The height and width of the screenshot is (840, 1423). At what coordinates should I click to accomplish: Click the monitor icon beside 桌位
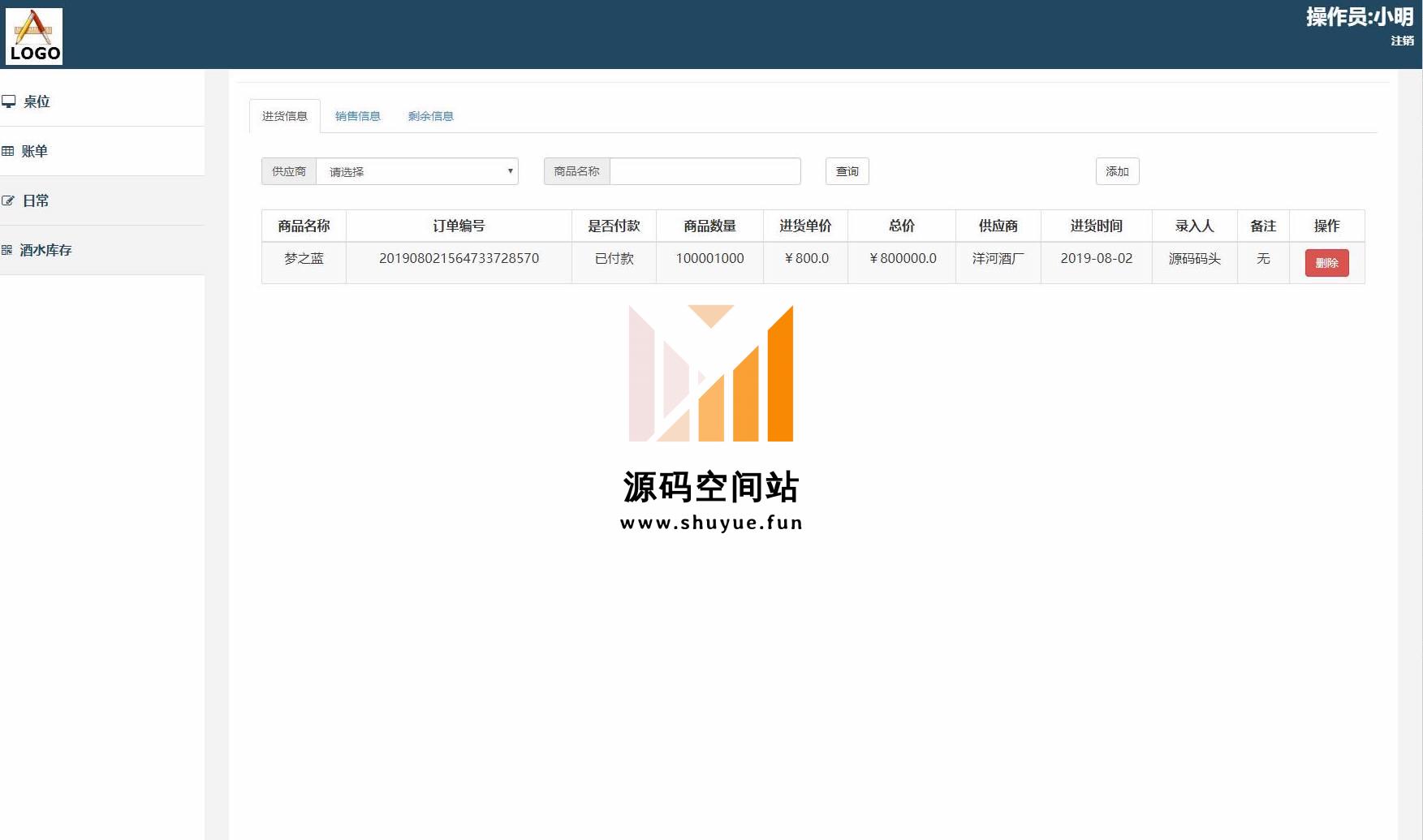click(9, 101)
